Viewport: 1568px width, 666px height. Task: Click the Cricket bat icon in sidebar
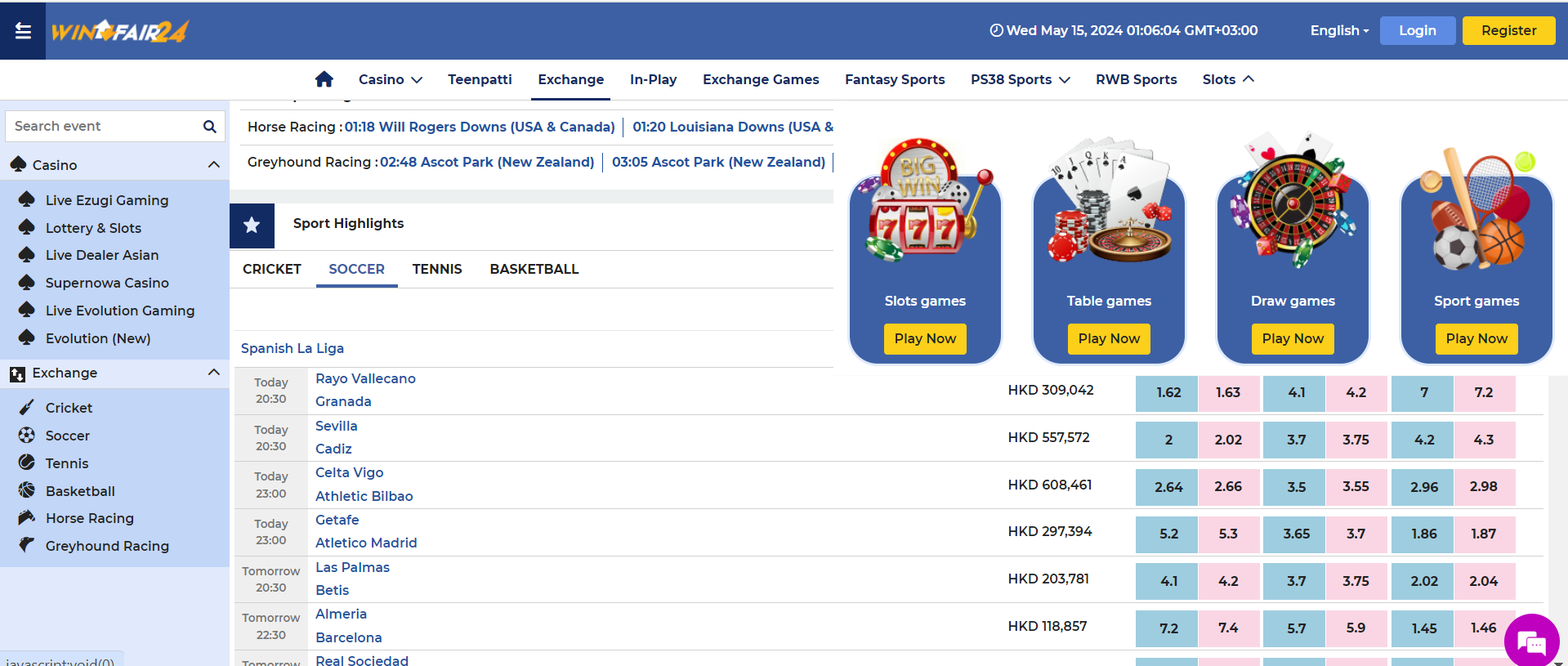click(x=27, y=407)
